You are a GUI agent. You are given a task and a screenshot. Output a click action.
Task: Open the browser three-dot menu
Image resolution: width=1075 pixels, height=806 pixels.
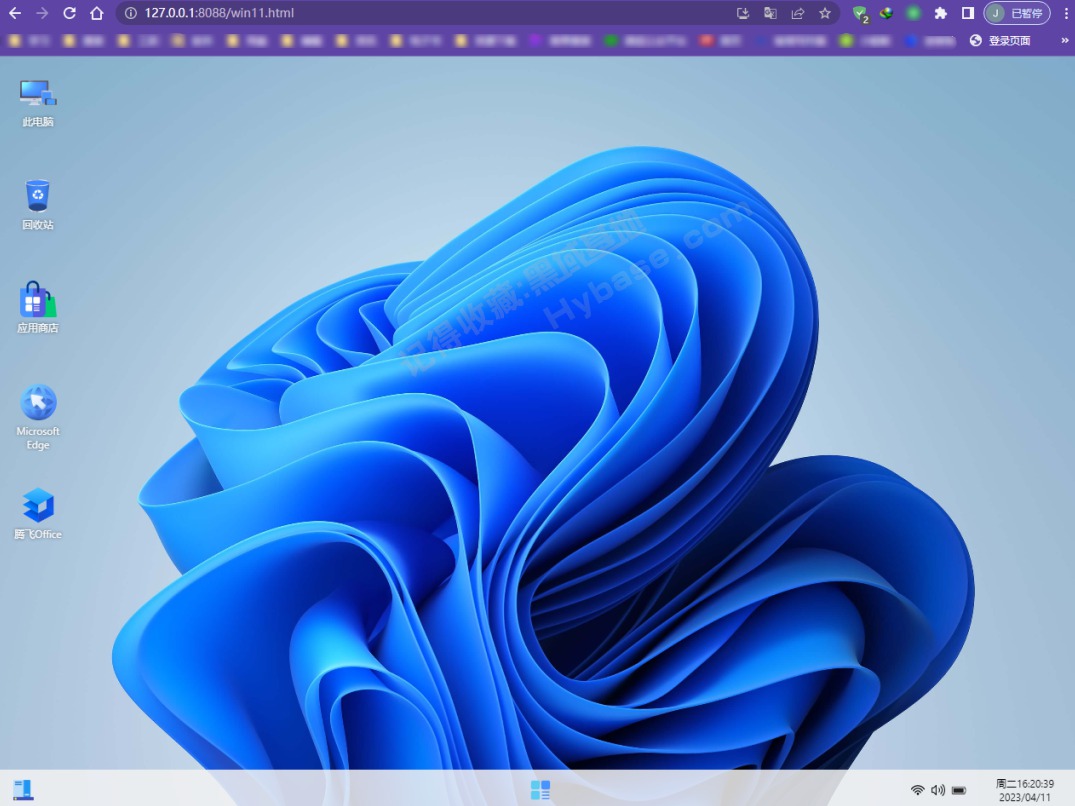[1066, 13]
